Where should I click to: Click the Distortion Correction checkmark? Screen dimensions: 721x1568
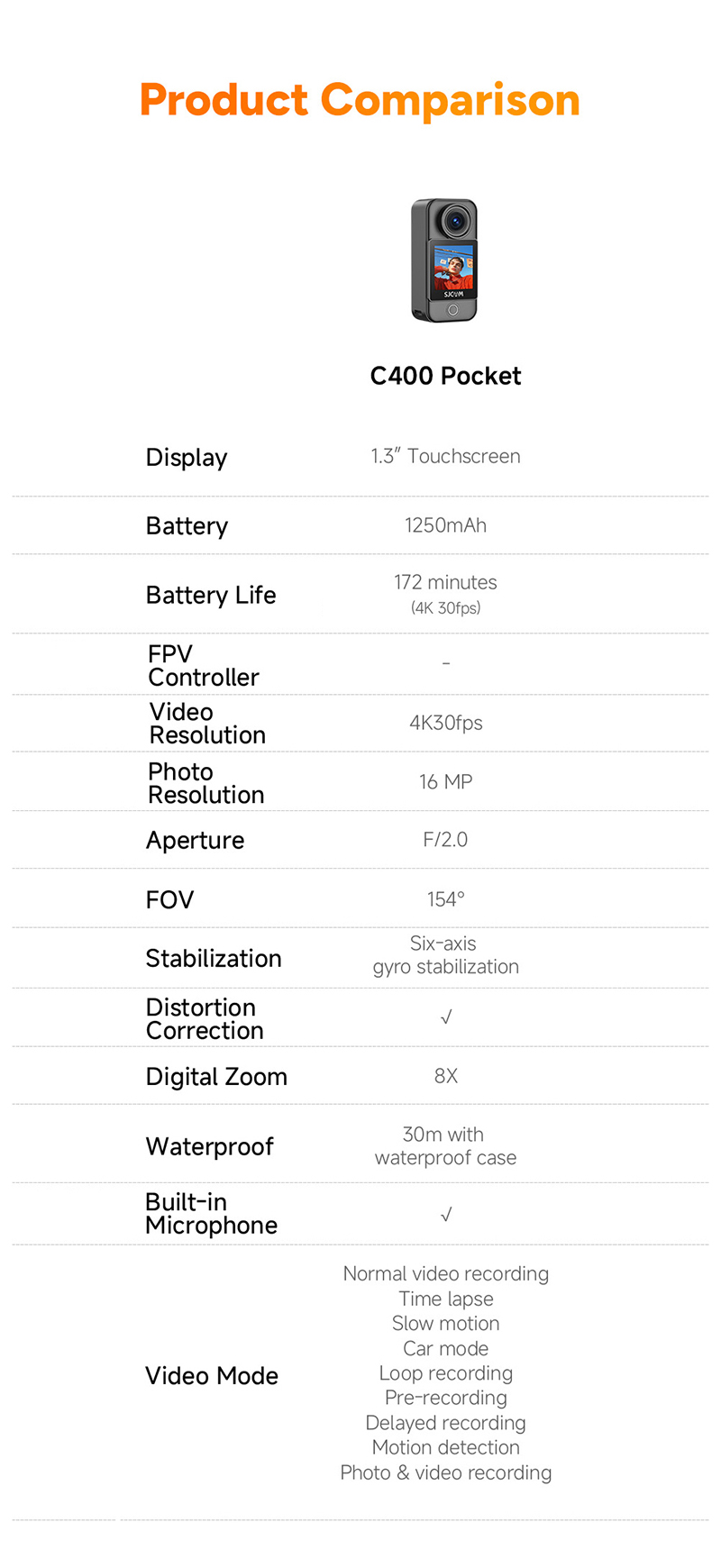(x=446, y=1017)
